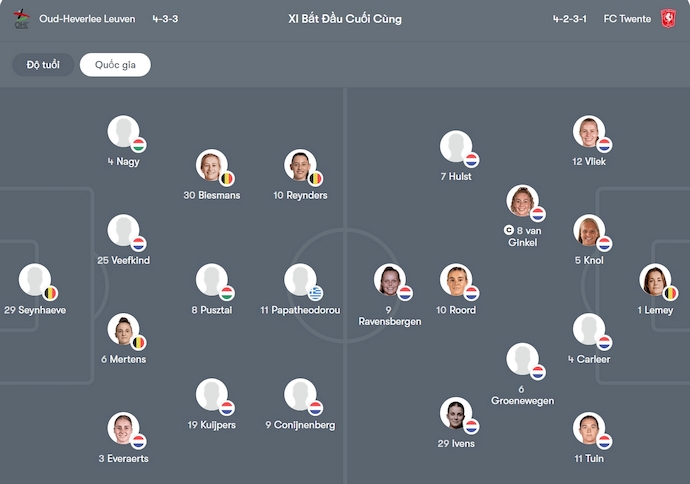690x484 pixels.
Task: Click the captain badge on van Ginkel
Action: tap(509, 230)
